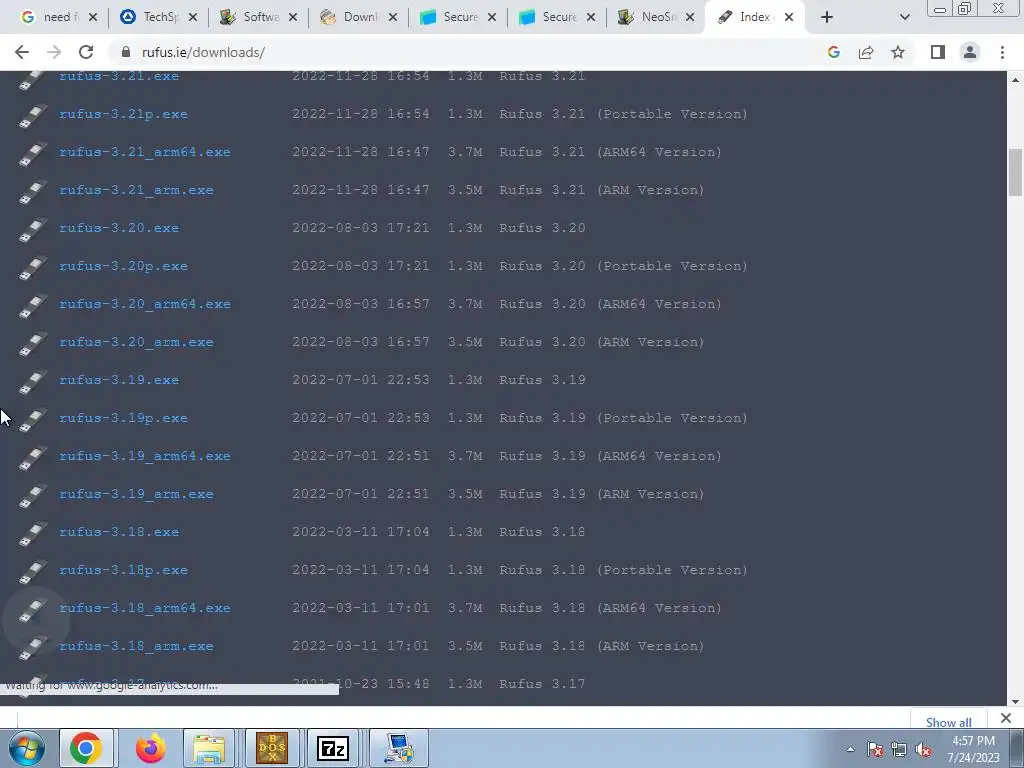
Task: Click the volume muted tray icon
Action: tap(923, 749)
